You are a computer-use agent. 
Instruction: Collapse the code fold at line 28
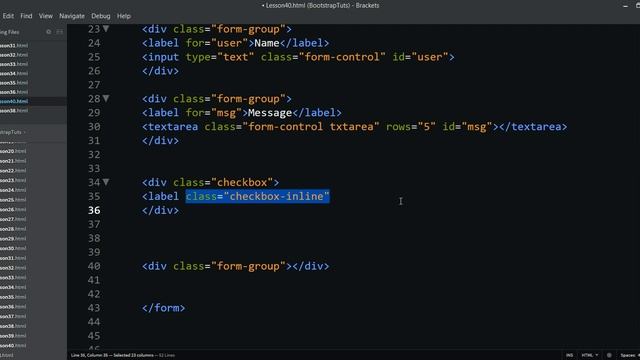tap(106, 98)
